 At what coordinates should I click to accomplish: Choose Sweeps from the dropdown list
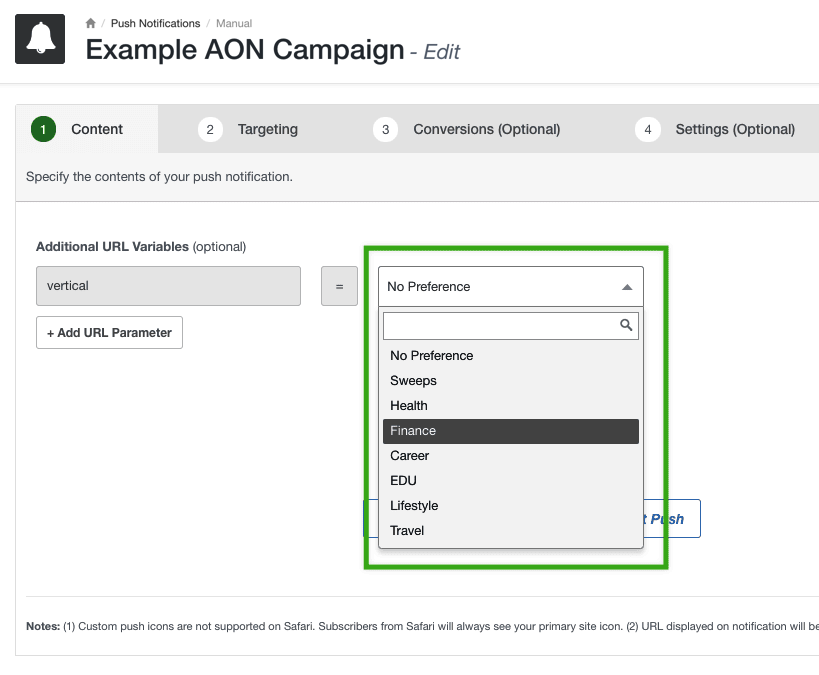[x=413, y=381]
